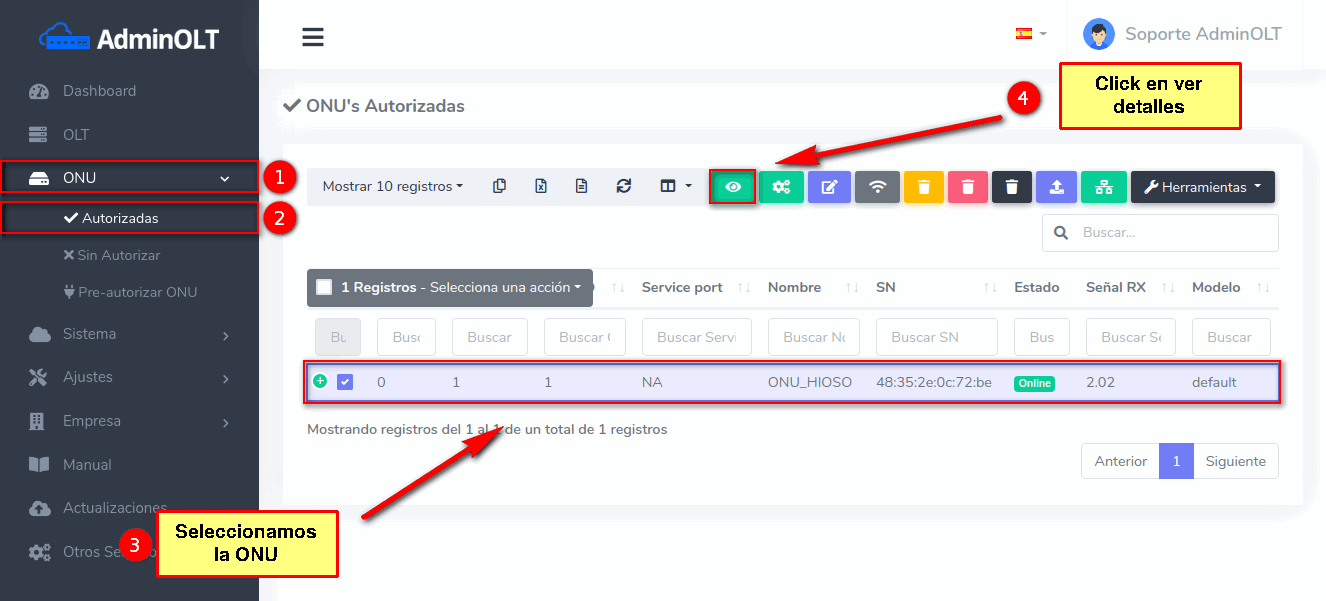Click the green eye view-details button
Viewport: 1326px width, 601px height.
pos(733,187)
